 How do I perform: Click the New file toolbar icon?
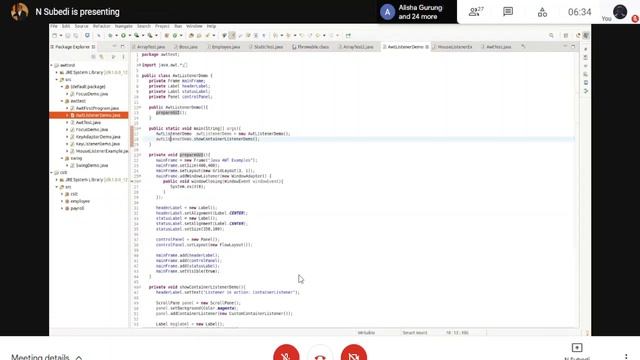click(54, 36)
